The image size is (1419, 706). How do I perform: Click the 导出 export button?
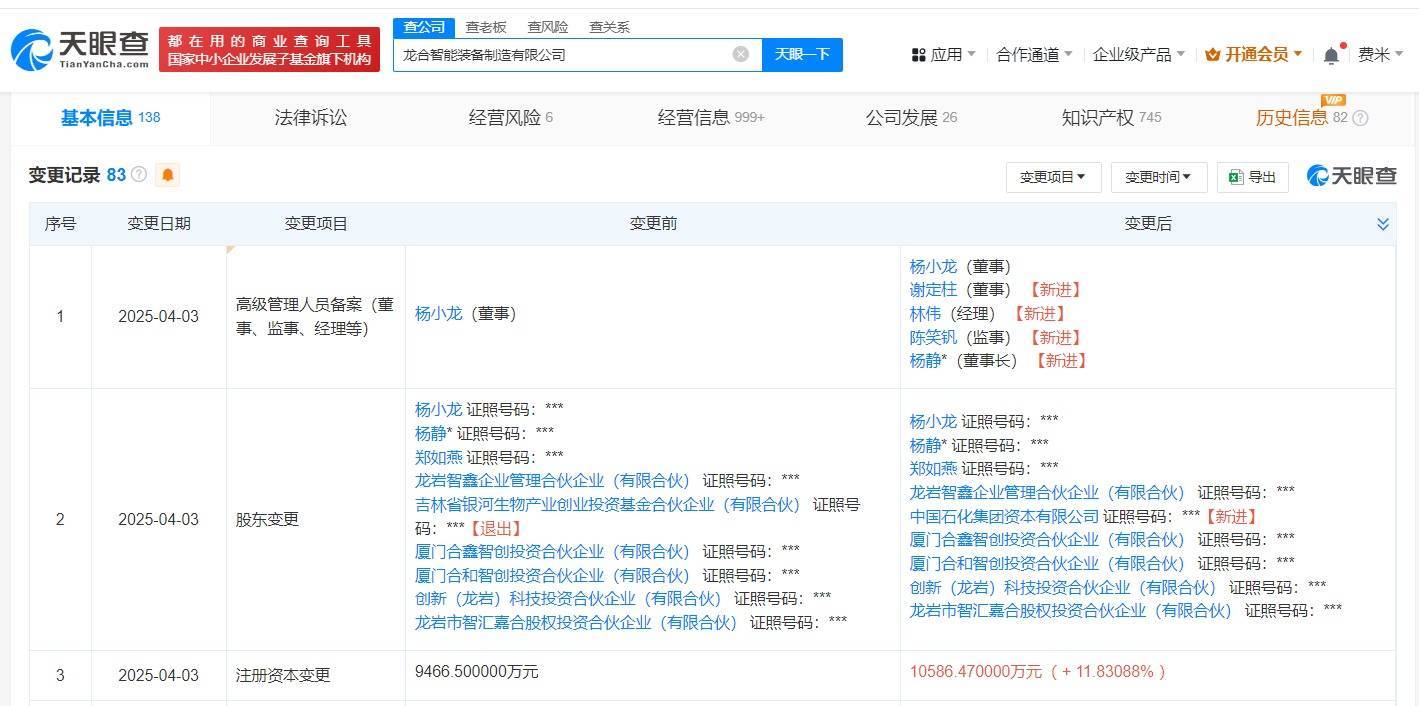(1253, 177)
